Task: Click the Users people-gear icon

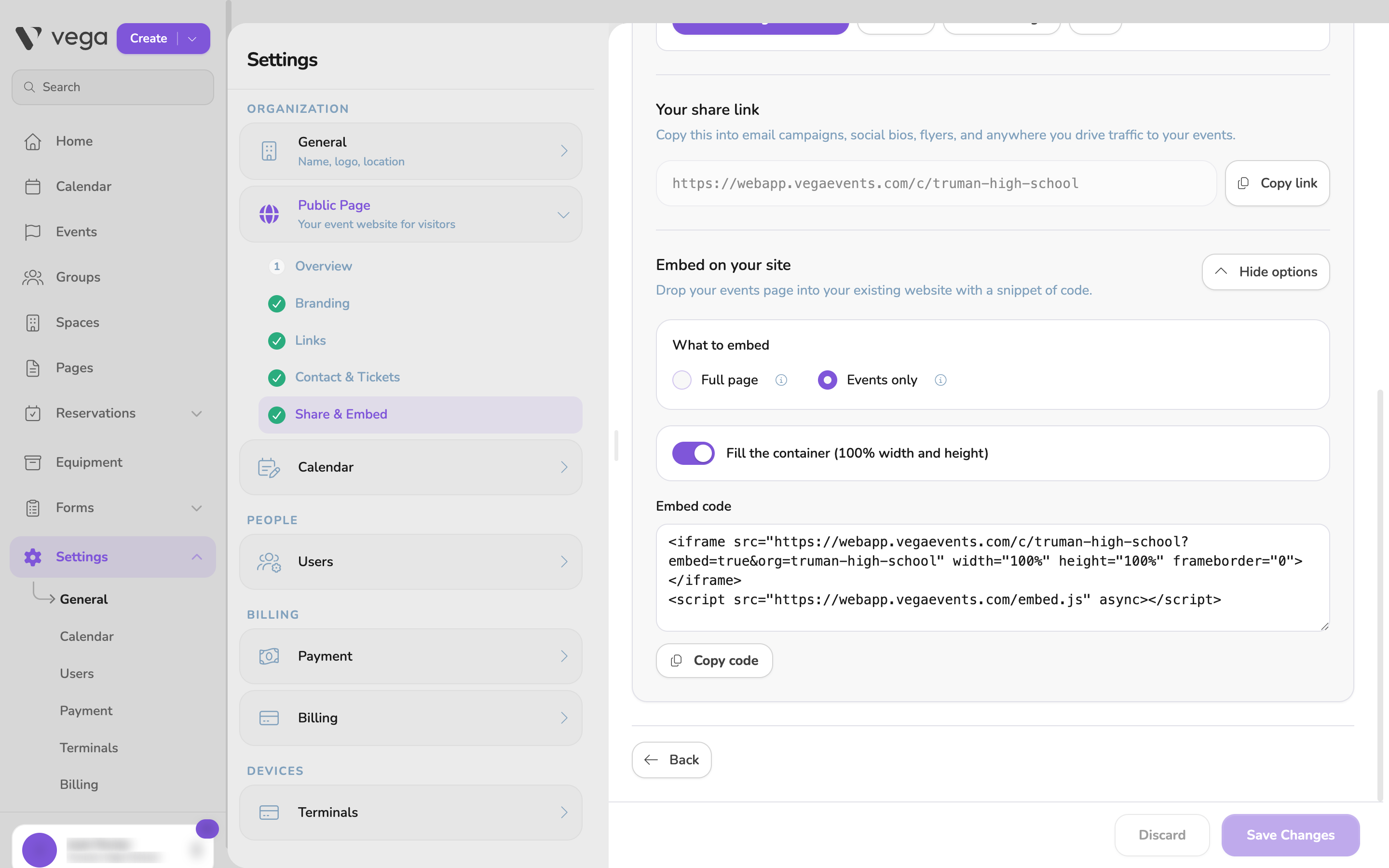Action: [269, 562]
